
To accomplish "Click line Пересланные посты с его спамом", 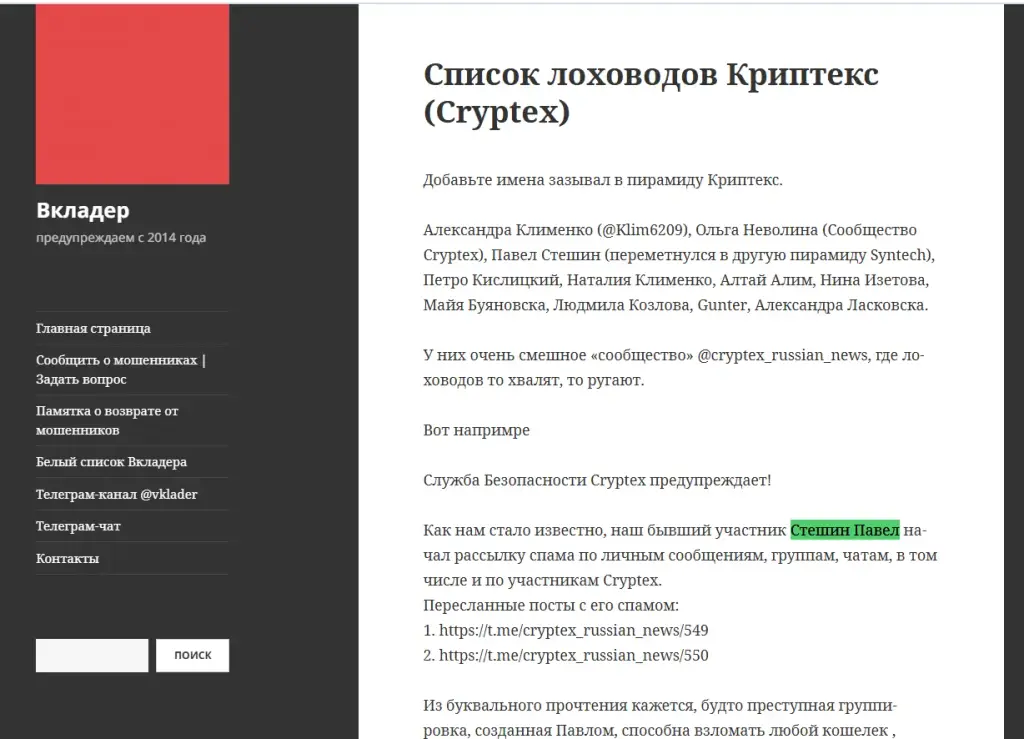I will pos(551,605).
